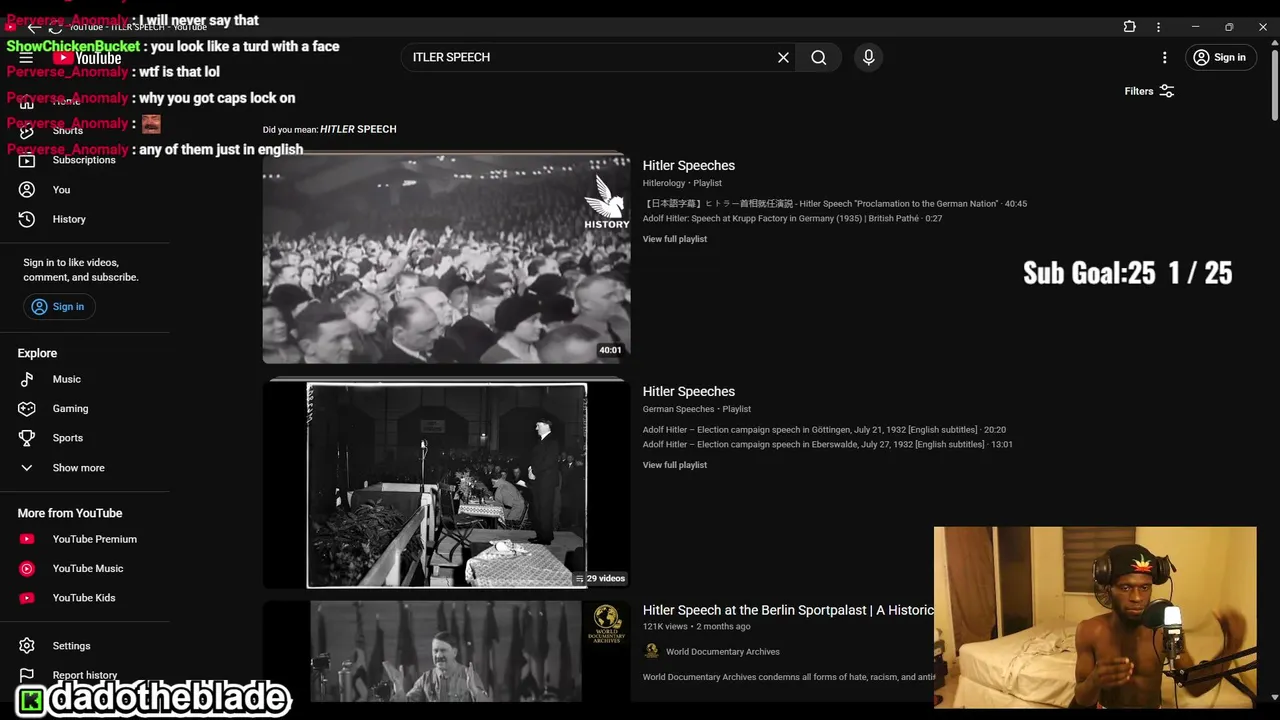View full playlist for German Speeches
1280x720 pixels.
pyautogui.click(x=675, y=465)
